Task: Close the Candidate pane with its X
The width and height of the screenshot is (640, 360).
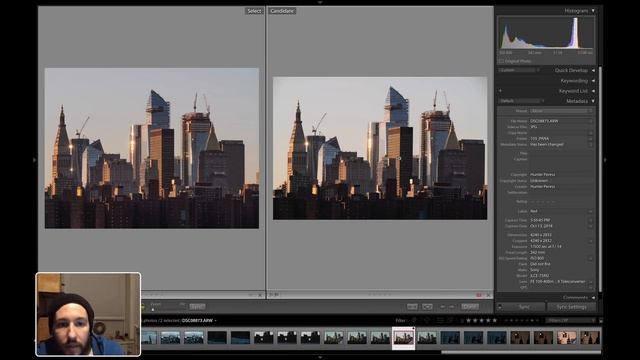Action: [x=488, y=295]
